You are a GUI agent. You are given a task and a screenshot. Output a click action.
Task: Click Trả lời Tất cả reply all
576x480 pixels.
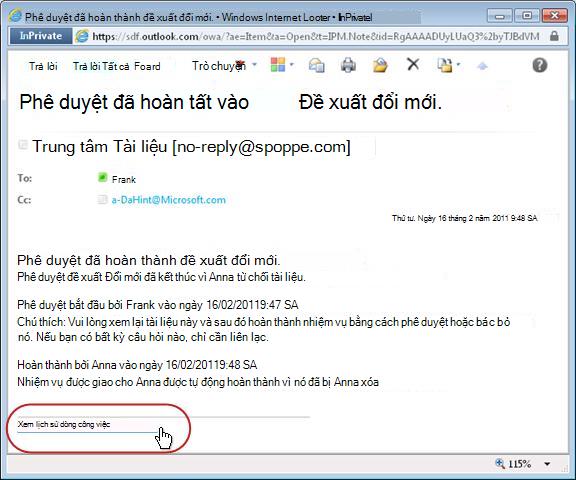(x=101, y=66)
